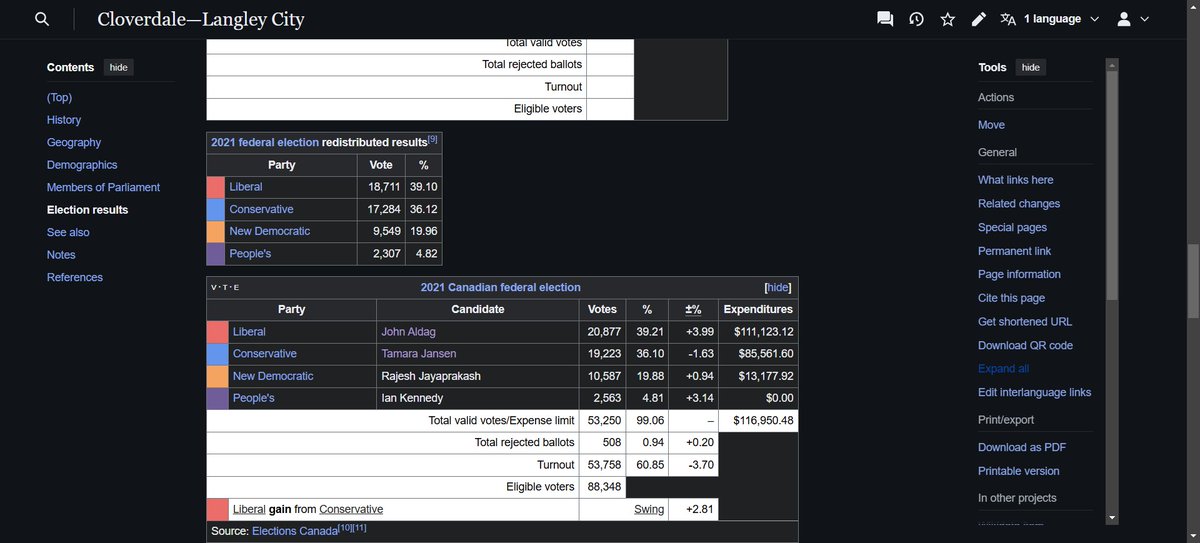This screenshot has width=1200, height=543.
Task: Open Edit interlanguage links
Action: tap(1034, 393)
